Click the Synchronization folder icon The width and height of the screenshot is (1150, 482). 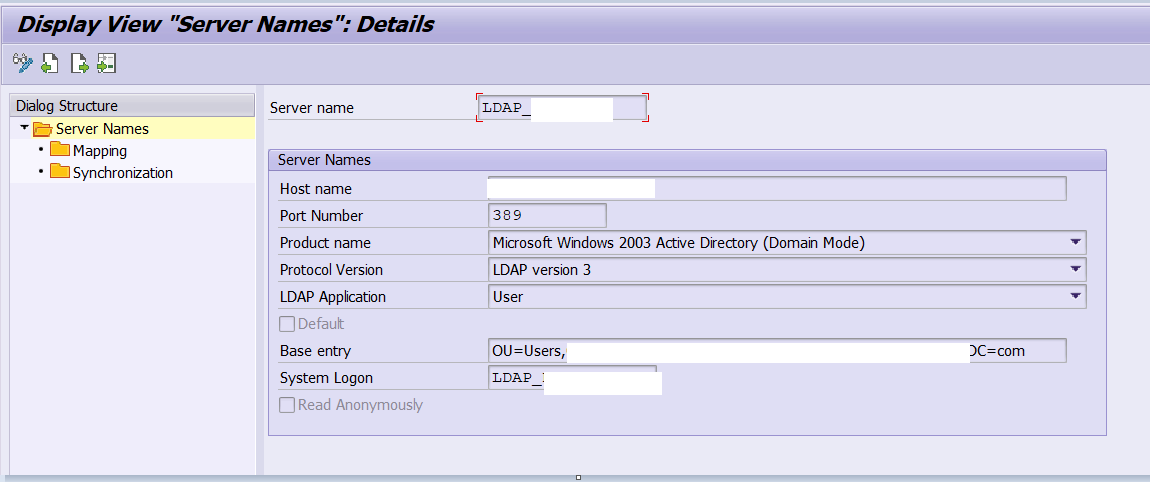[x=60, y=173]
